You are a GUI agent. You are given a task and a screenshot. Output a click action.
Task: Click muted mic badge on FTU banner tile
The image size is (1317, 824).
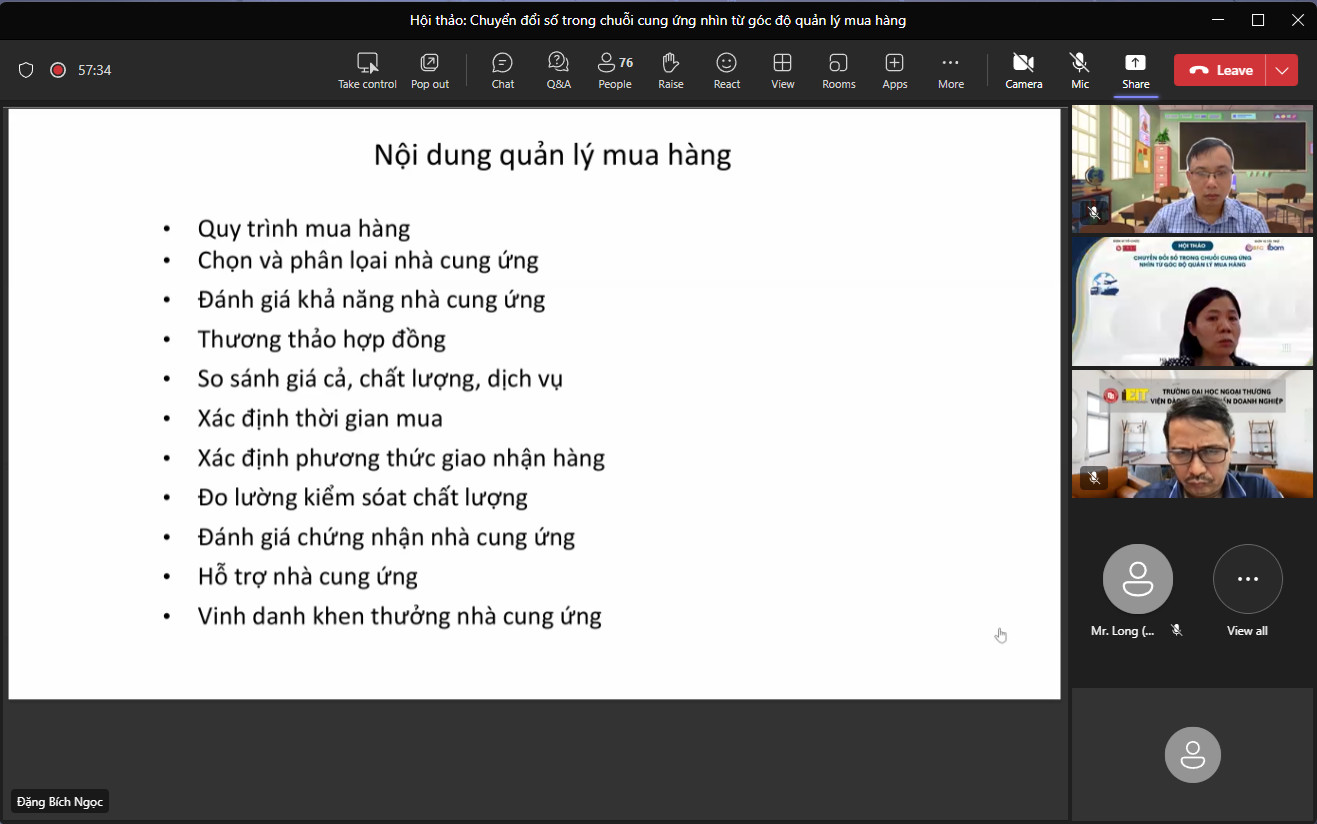coord(1094,478)
